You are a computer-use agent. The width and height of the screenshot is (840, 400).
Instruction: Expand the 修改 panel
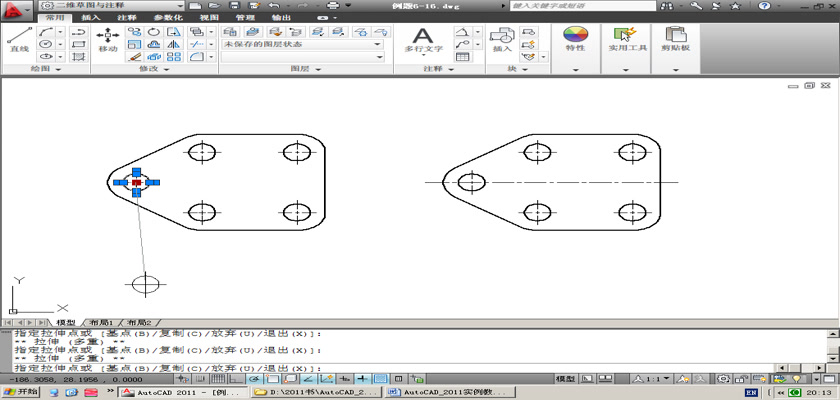153,70
